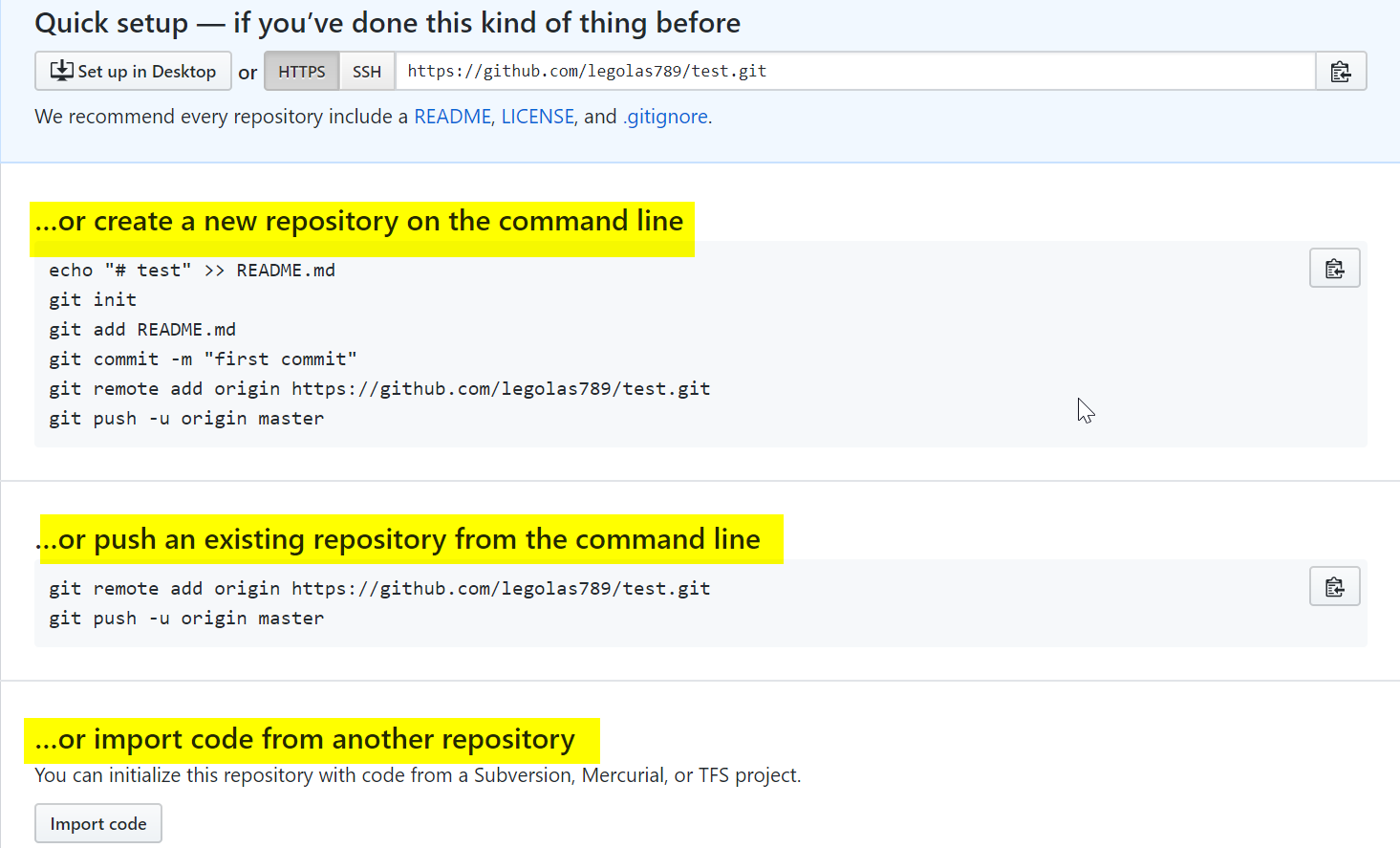Click the 'create a new repository' heading
The height and width of the screenshot is (848, 1400).
pyautogui.click(x=359, y=222)
